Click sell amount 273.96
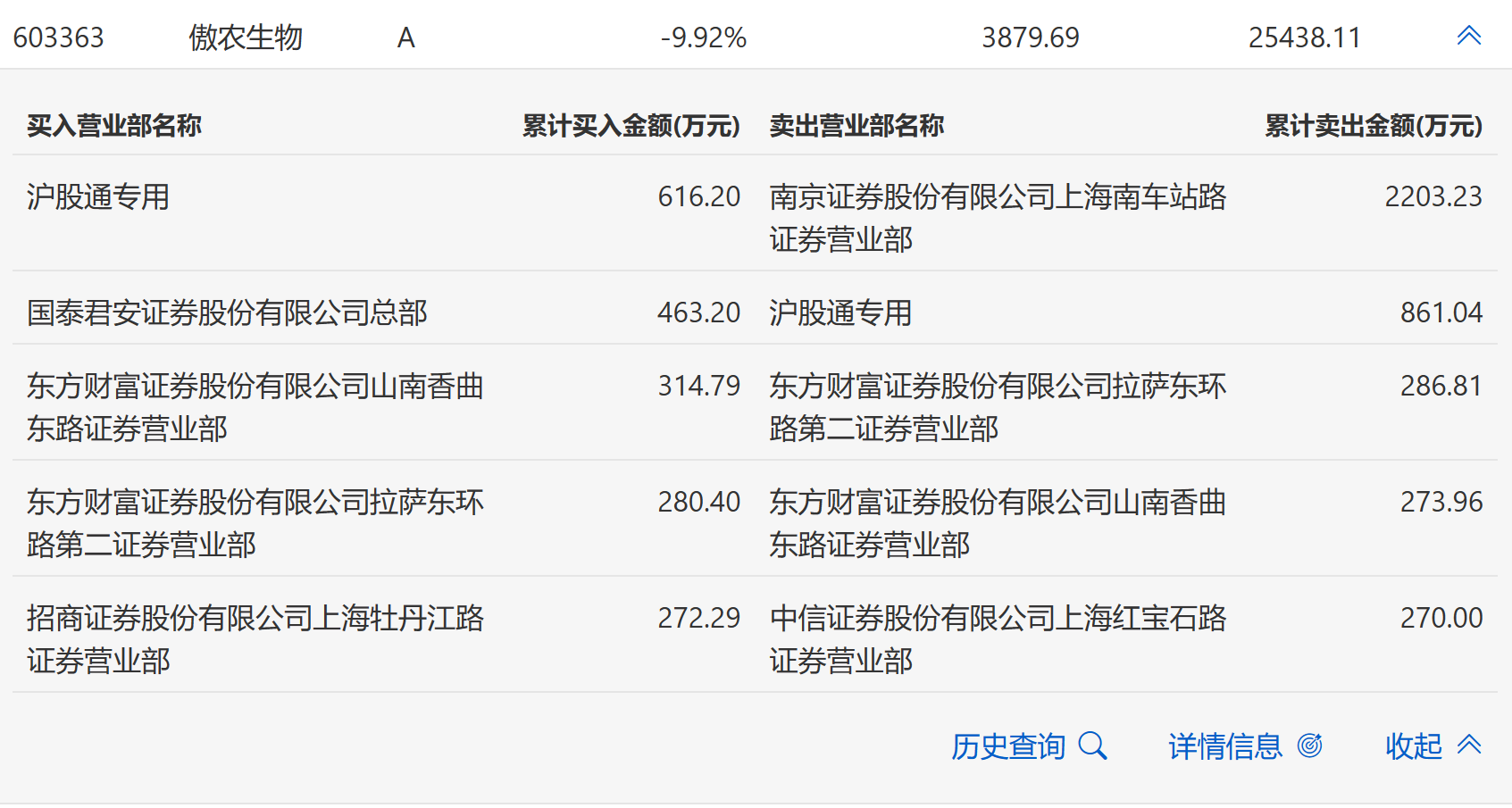The image size is (1512, 808). [x=1441, y=502]
